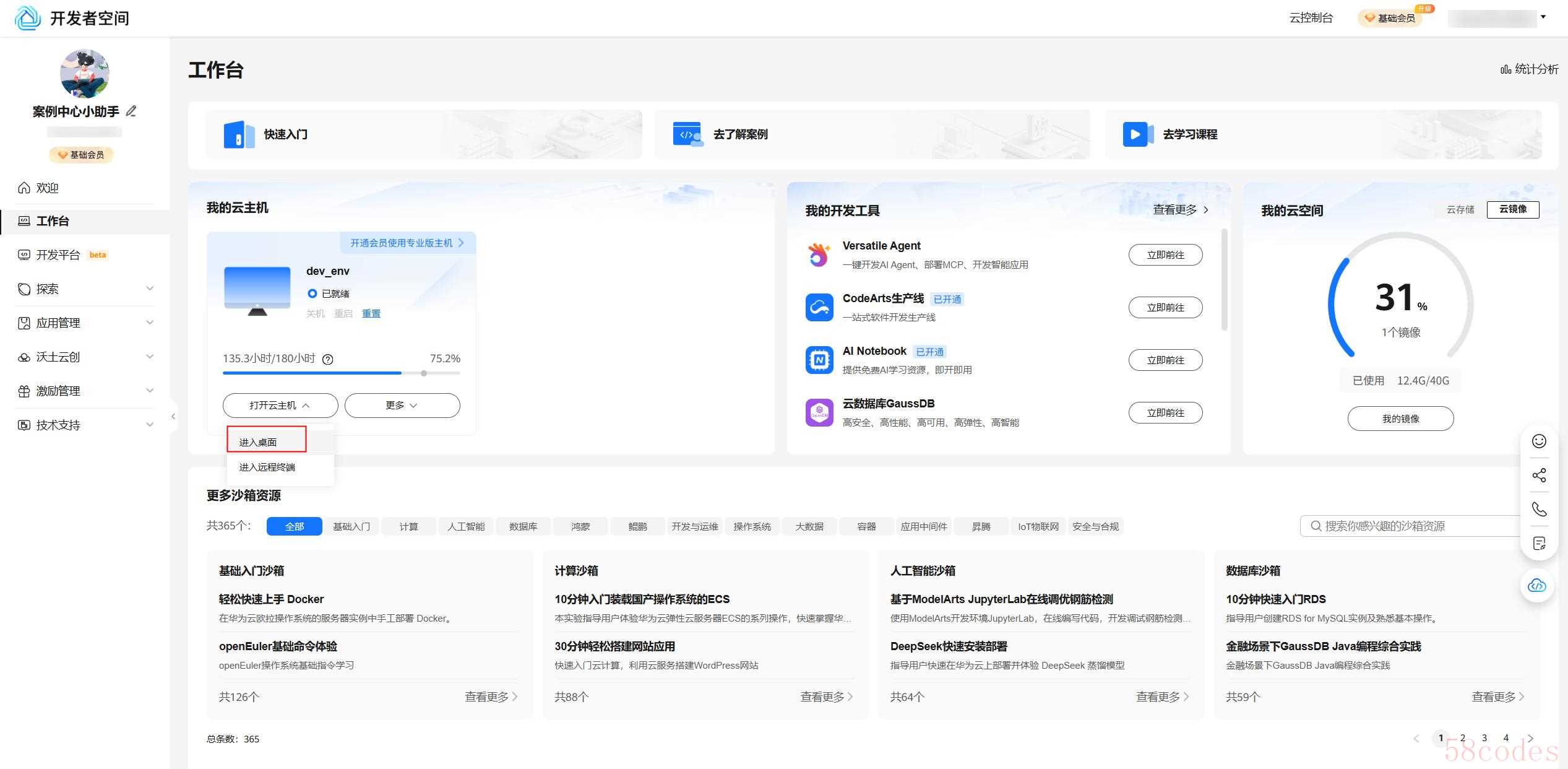Viewport: 1568px width, 769px height.
Task: Click the help question mark next to usage hours
Action: coord(328,359)
